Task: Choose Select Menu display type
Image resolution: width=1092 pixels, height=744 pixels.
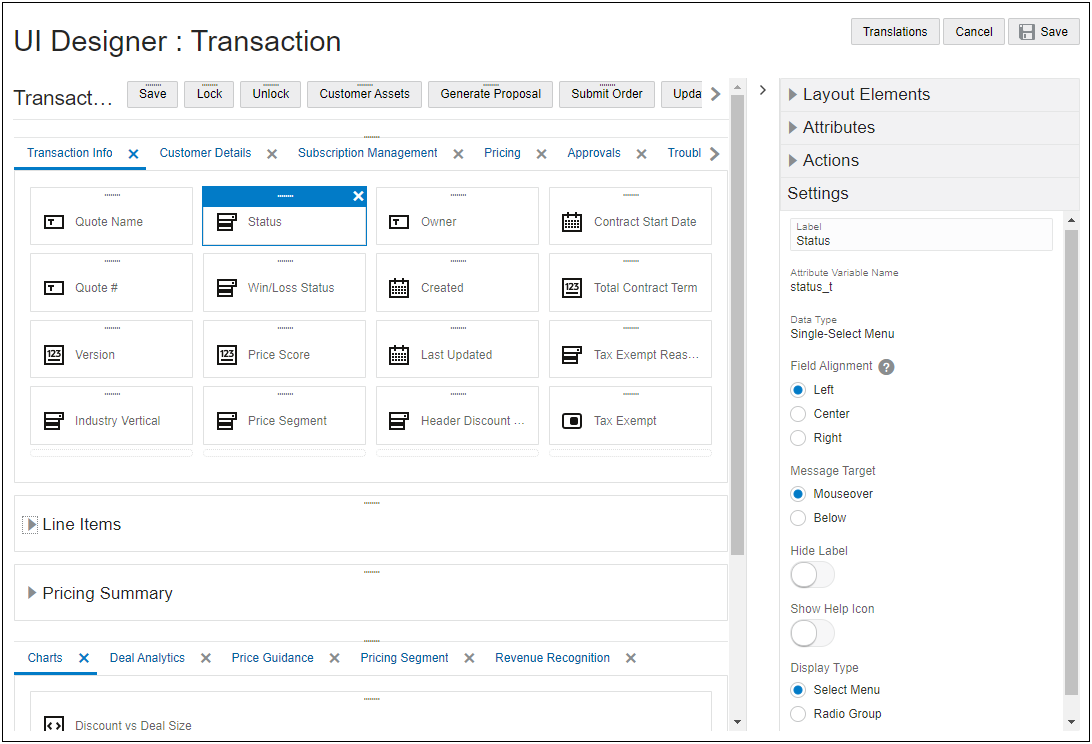Action: click(x=798, y=690)
